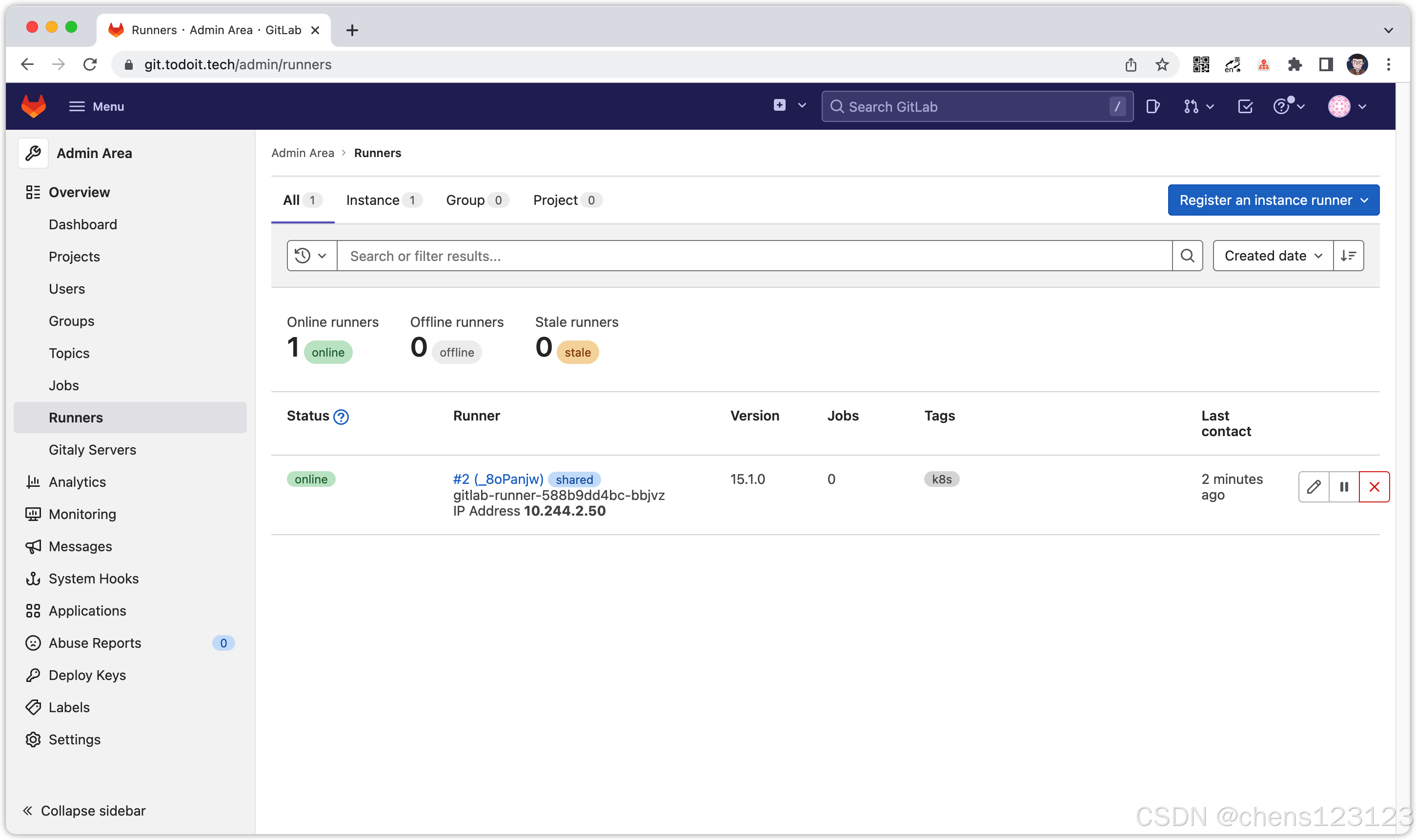Open the Menu in the top bar
The width and height of the screenshot is (1416, 840).
[96, 106]
